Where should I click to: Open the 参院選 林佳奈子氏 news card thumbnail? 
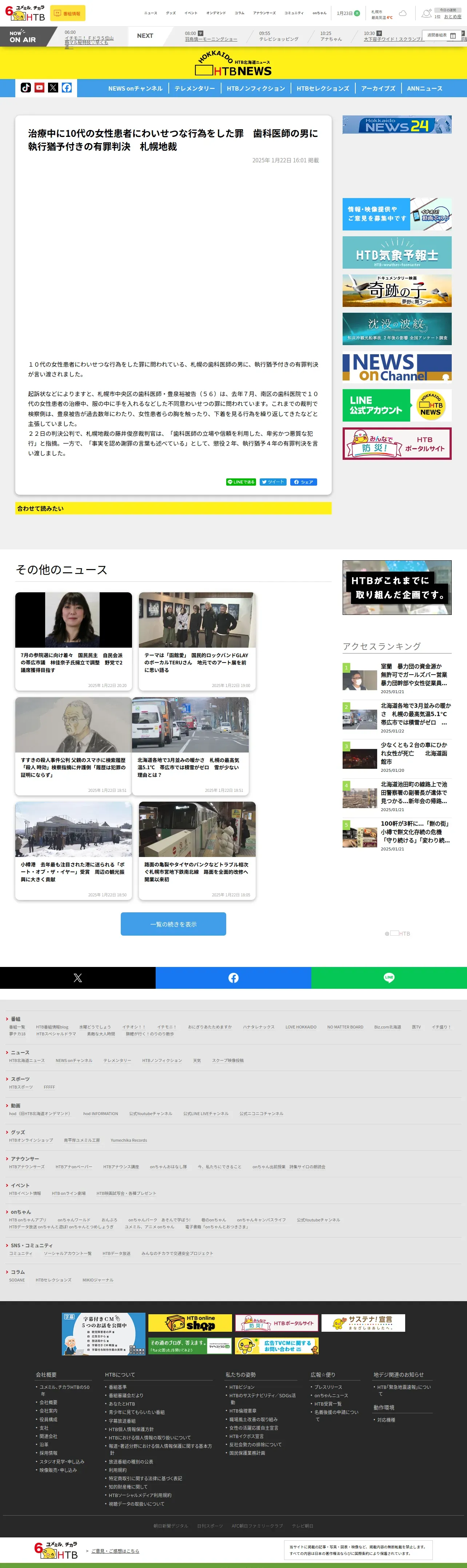[x=73, y=620]
